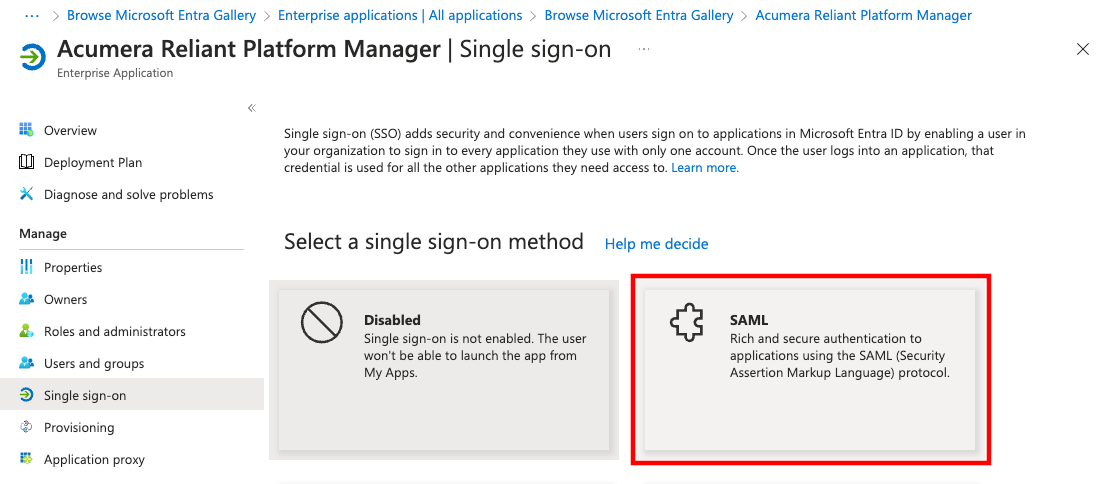This screenshot has height=484, width=1111.
Task: Click the Deployment Plan book icon
Action: pyautogui.click(x=26, y=162)
